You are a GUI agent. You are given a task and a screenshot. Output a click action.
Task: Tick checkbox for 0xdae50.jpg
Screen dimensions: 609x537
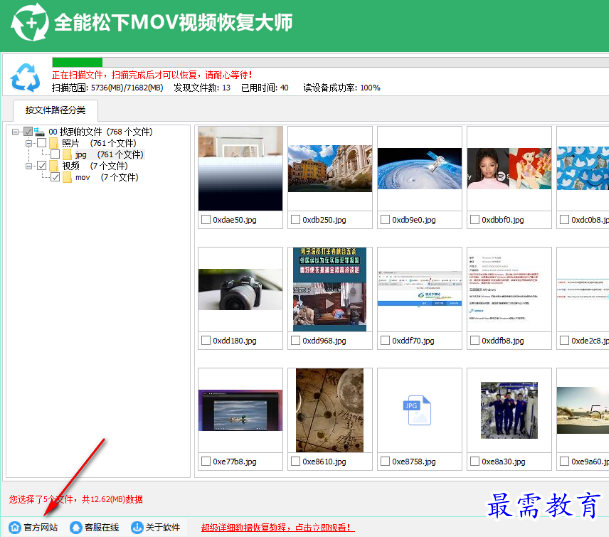click(x=206, y=220)
